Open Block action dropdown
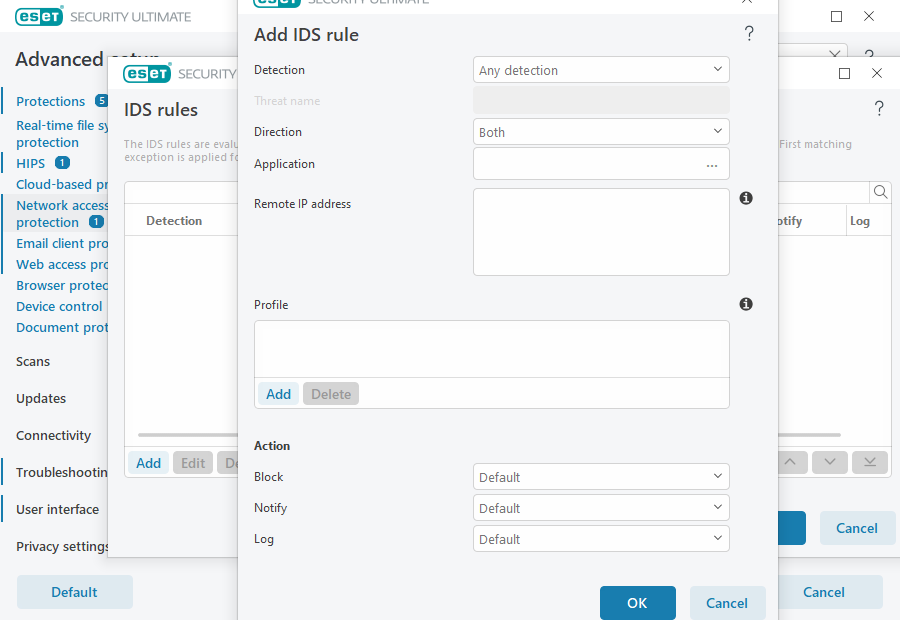The image size is (900, 620). pos(601,476)
